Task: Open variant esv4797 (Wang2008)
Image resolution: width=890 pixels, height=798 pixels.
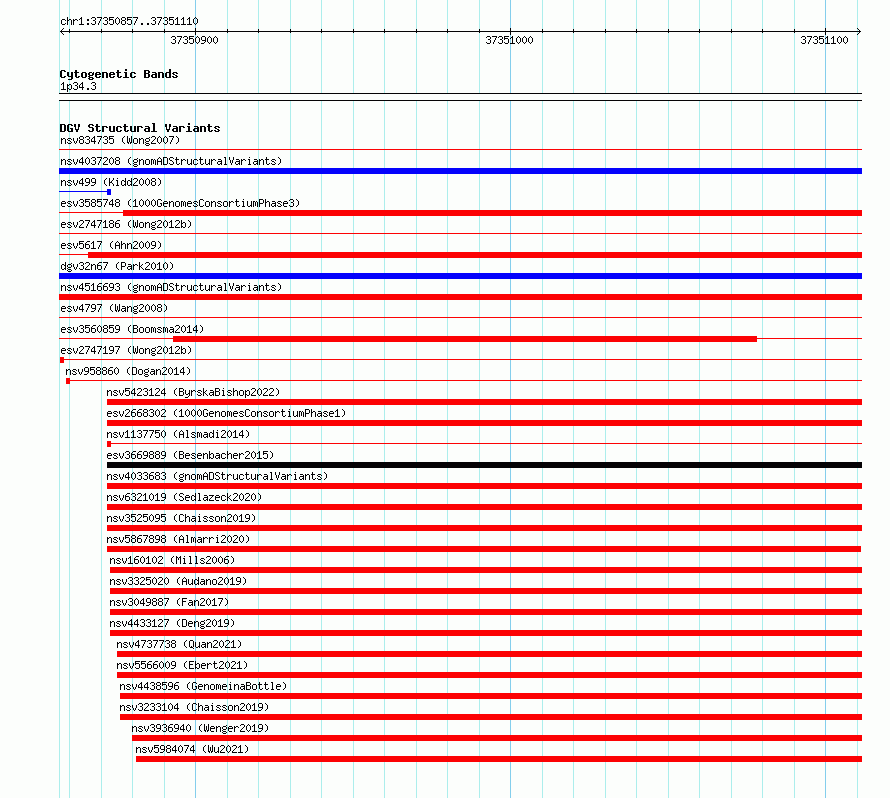Action: (114, 308)
